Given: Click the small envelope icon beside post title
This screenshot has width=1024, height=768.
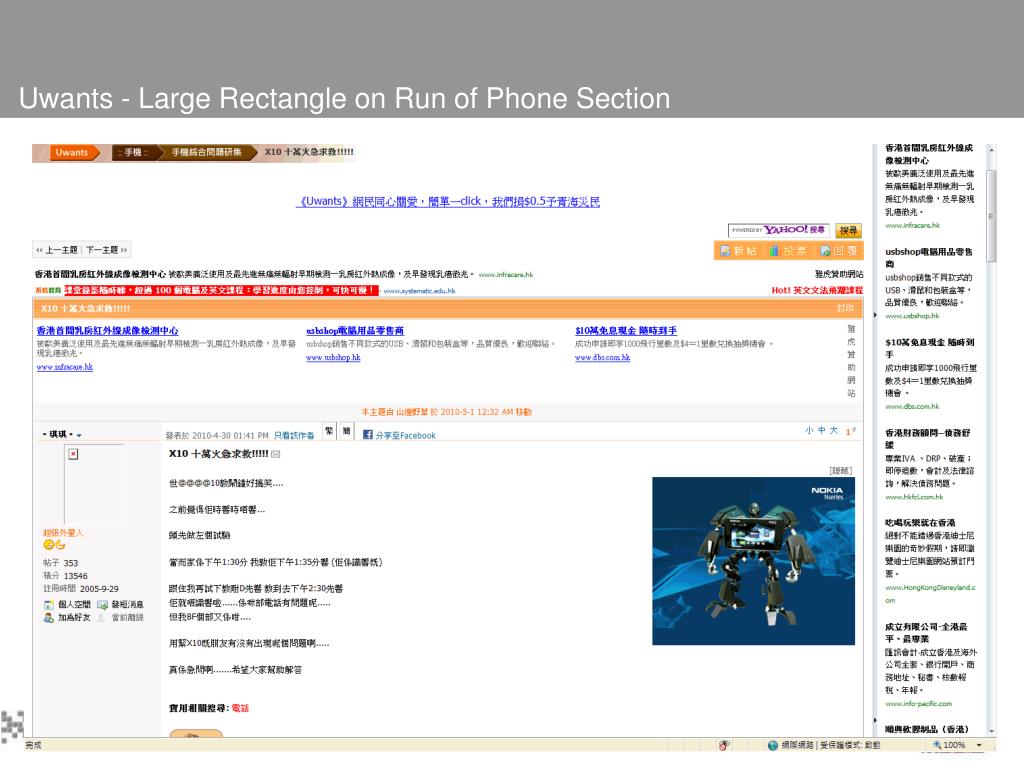Looking at the screenshot, I should click(x=276, y=454).
